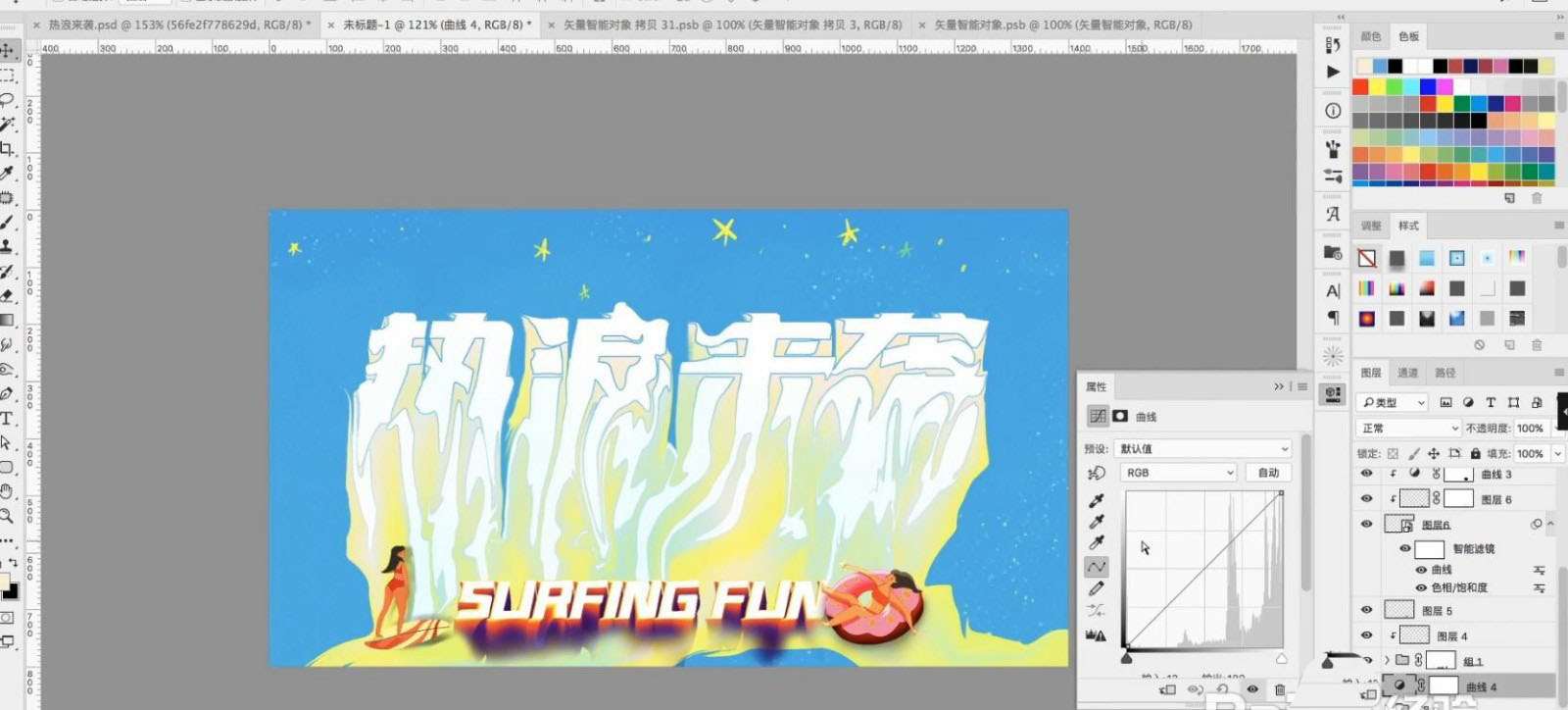Select the Hand tool
The image size is (1568, 710).
(x=7, y=490)
